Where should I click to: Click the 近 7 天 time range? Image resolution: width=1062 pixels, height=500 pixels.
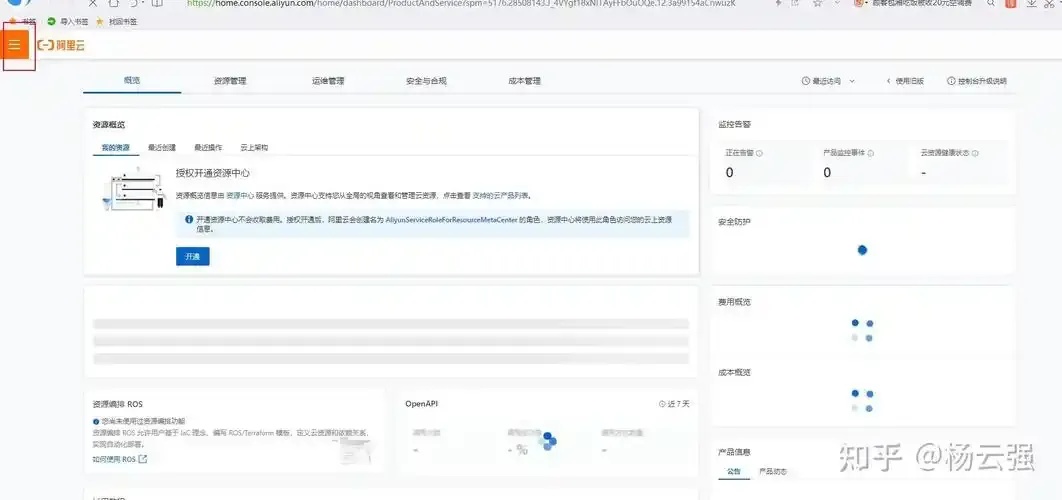click(x=675, y=404)
